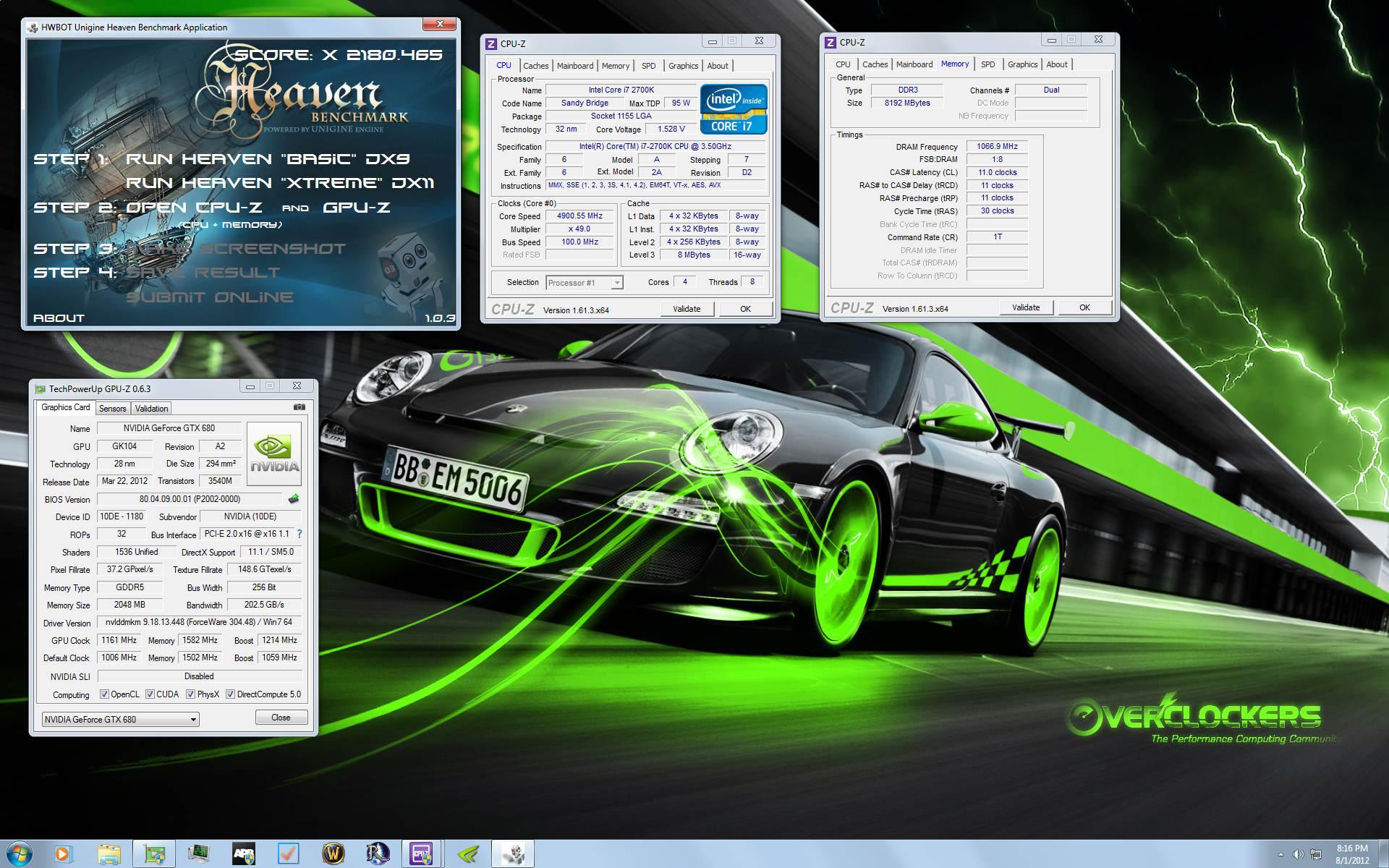Launch Windows Media Player from the taskbar
Screen dimensions: 1389x868
pyautogui.click(x=63, y=854)
